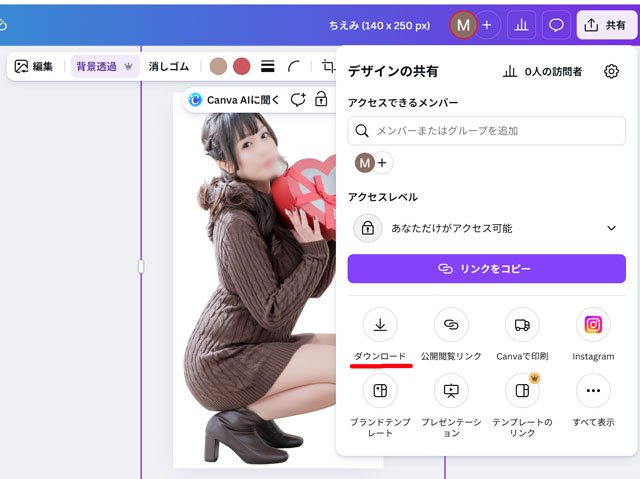Open プレゼンテーション share option

click(x=451, y=390)
